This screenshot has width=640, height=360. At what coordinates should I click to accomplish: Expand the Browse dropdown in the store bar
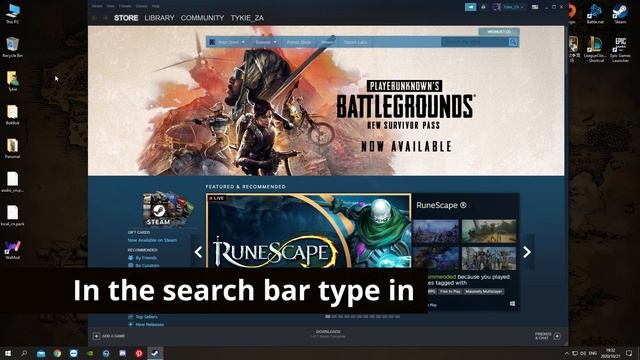(x=266, y=42)
